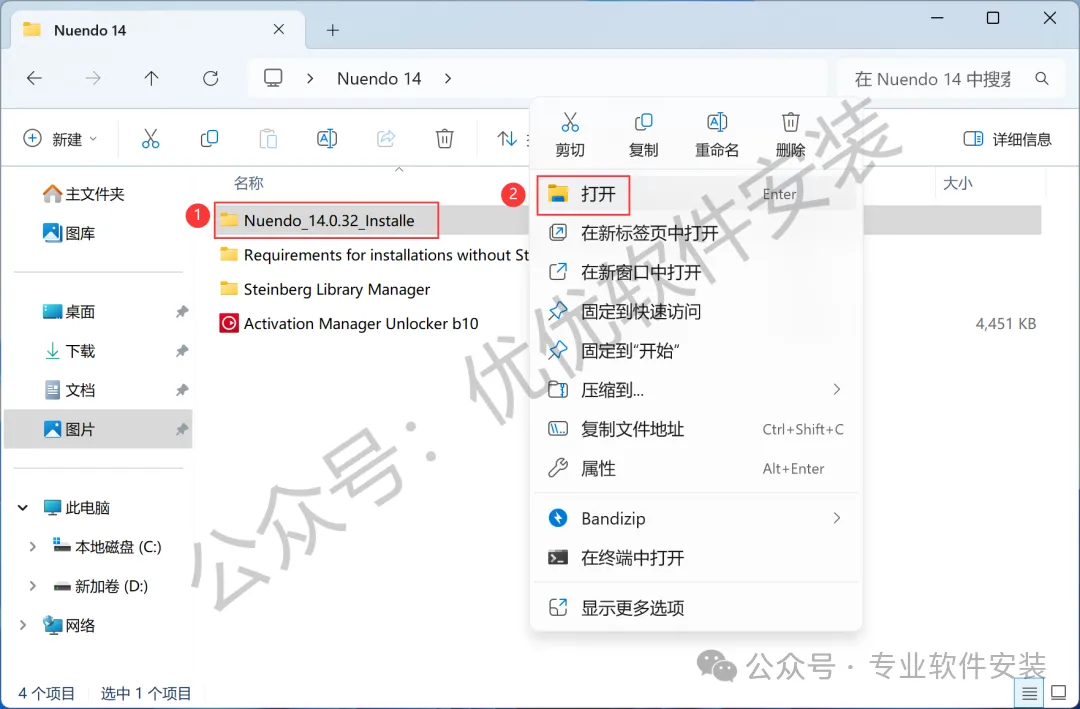The image size is (1080, 709).
Task: Select 固定到快速访问 in context menu
Action: pyautogui.click(x=696, y=311)
